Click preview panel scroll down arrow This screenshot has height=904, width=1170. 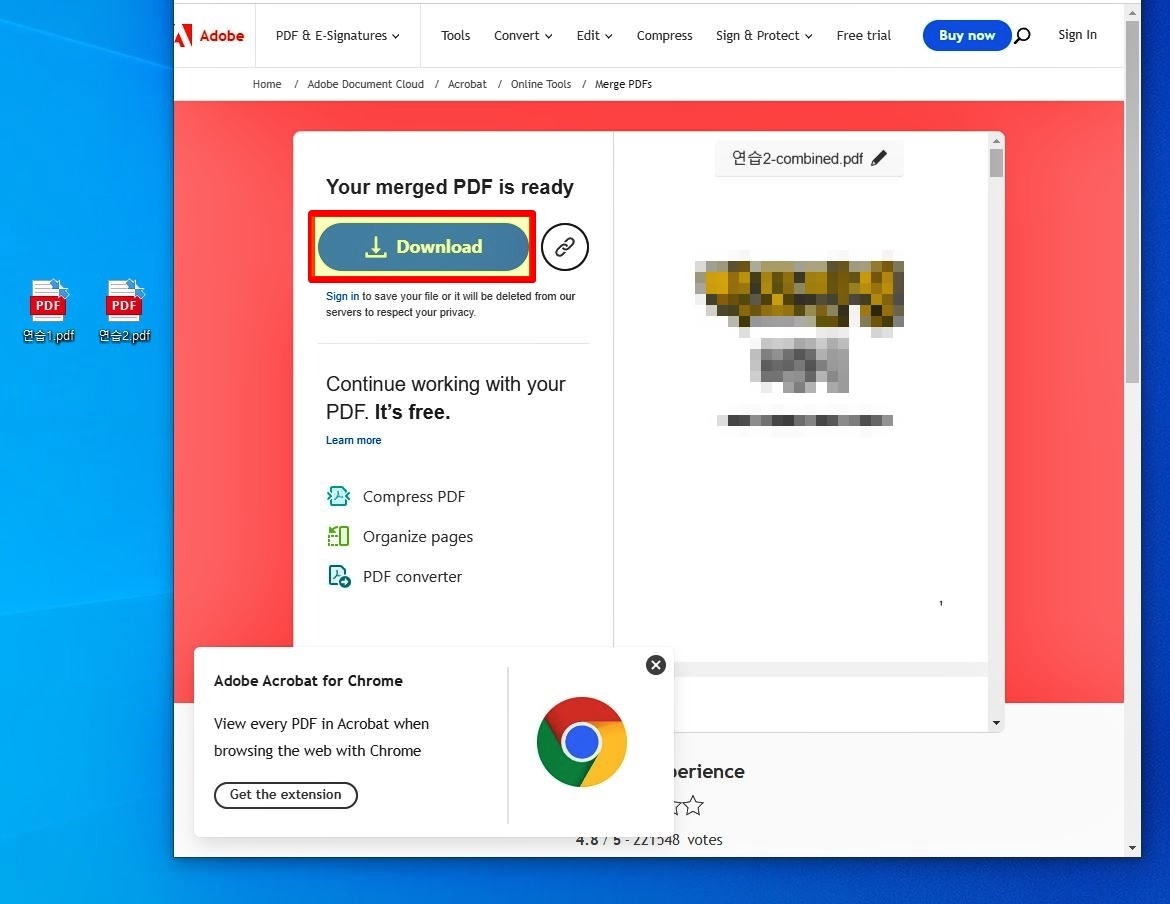pyautogui.click(x=996, y=723)
